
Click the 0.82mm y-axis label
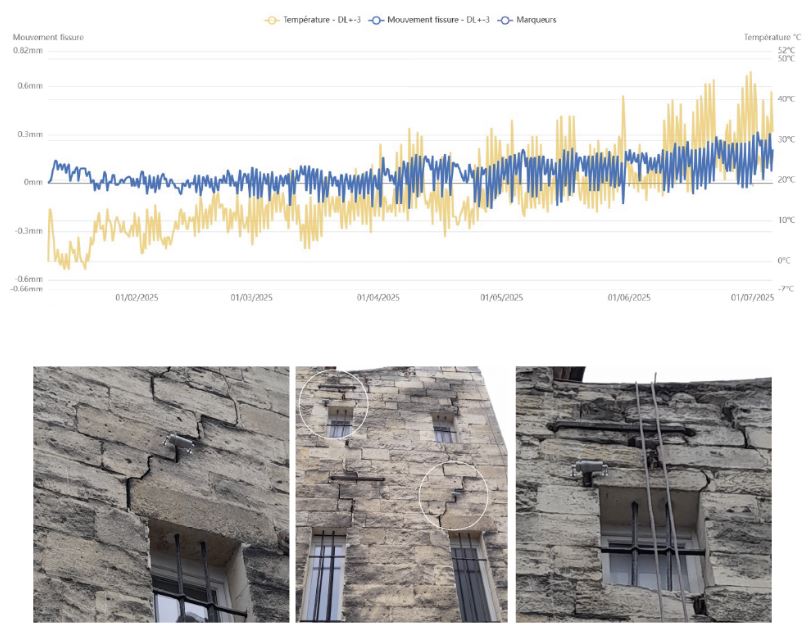28,51
